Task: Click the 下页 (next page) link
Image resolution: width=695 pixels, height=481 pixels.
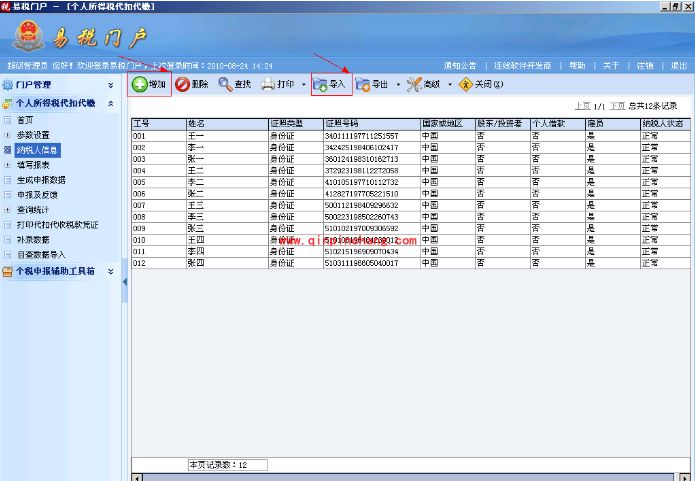Action: 618,105
